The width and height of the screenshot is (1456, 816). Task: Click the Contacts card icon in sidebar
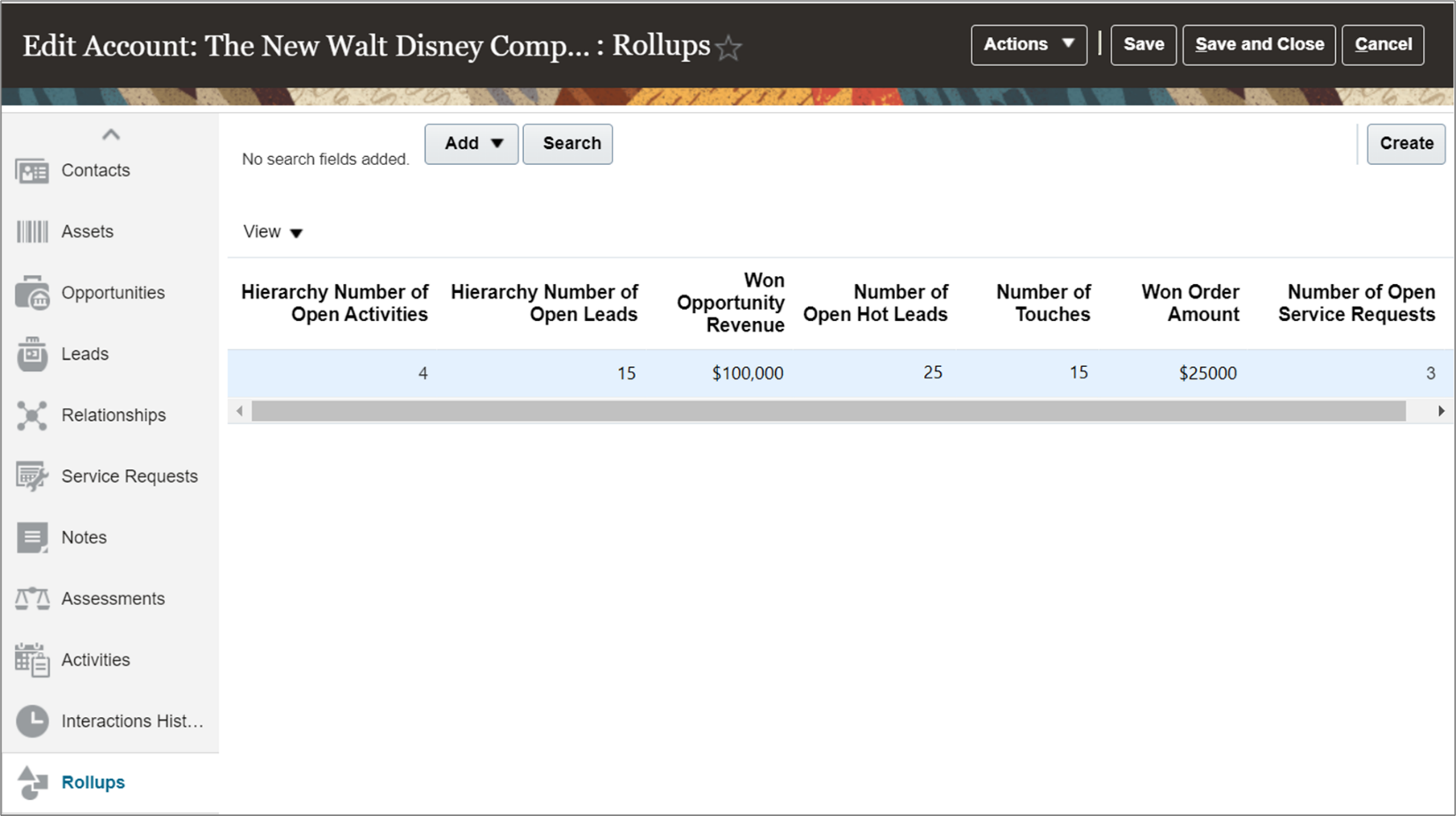[x=32, y=171]
